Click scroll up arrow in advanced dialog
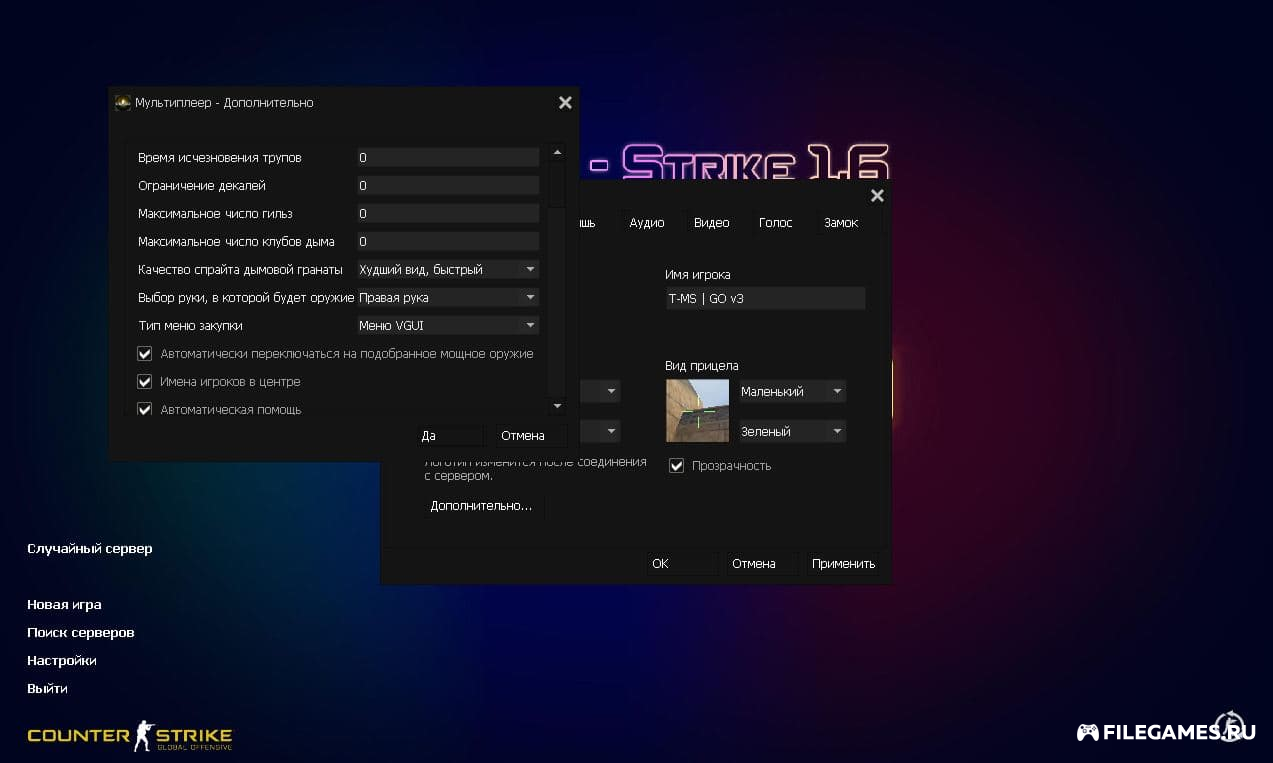The image size is (1273, 763). (x=558, y=153)
